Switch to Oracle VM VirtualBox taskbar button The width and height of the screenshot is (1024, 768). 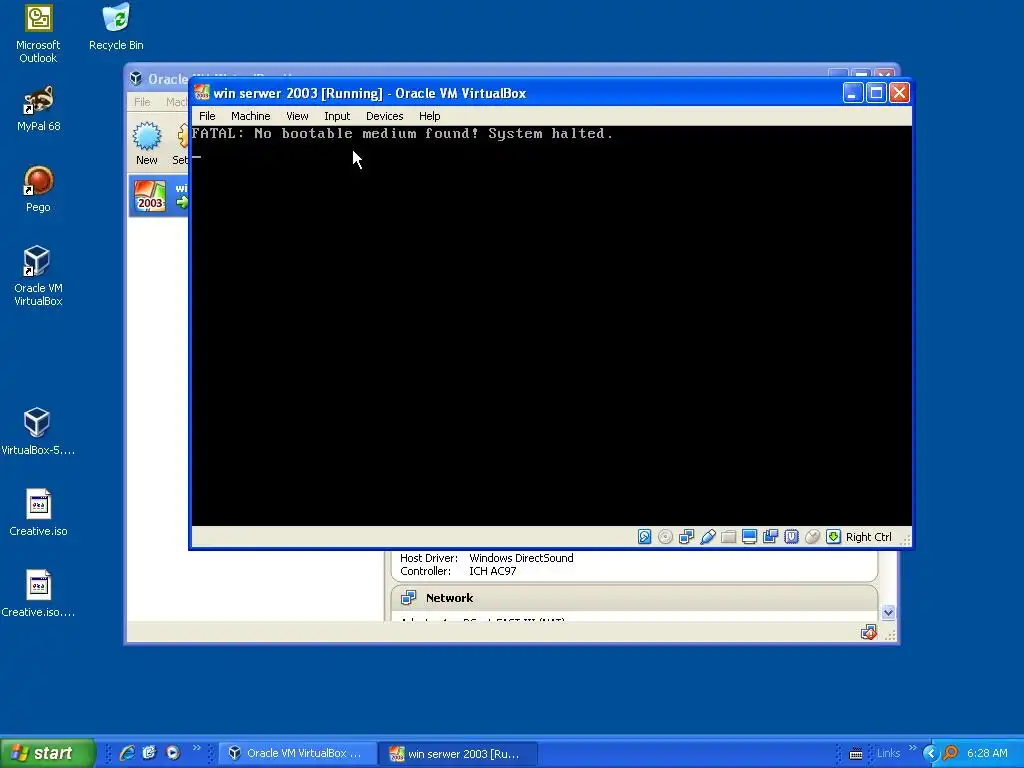[297, 753]
